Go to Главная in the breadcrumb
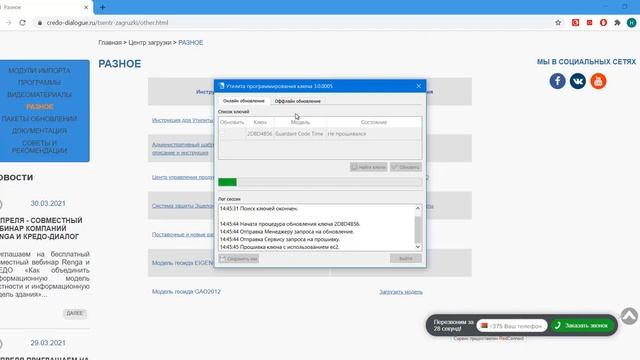 (110, 42)
